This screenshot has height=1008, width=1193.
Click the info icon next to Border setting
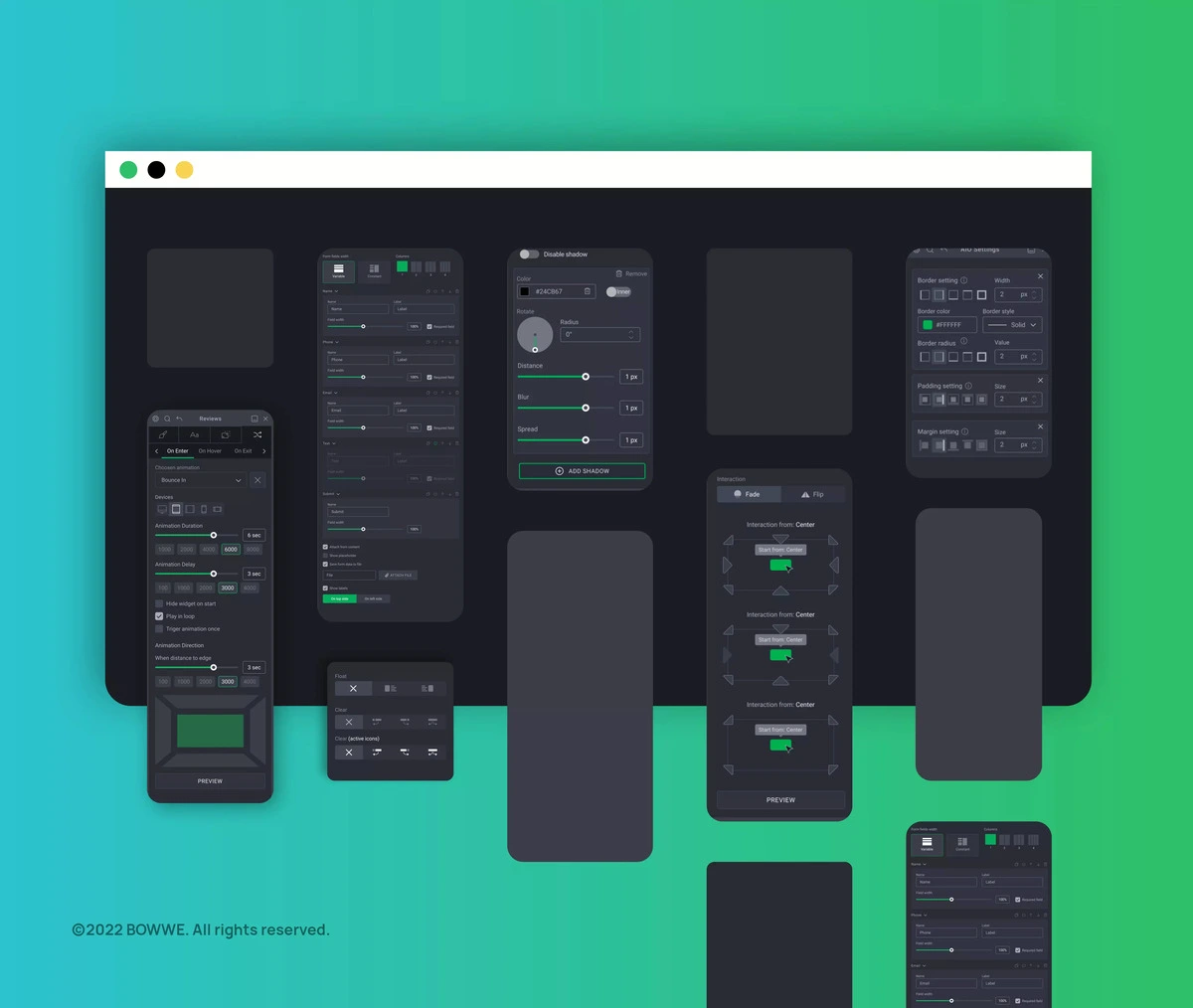click(x=964, y=280)
